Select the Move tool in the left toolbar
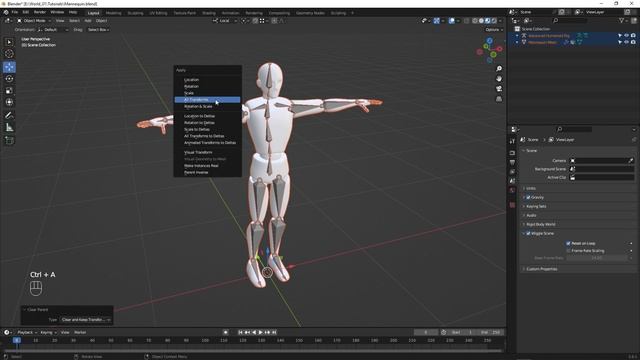This screenshot has width=640, height=360. tap(9, 67)
